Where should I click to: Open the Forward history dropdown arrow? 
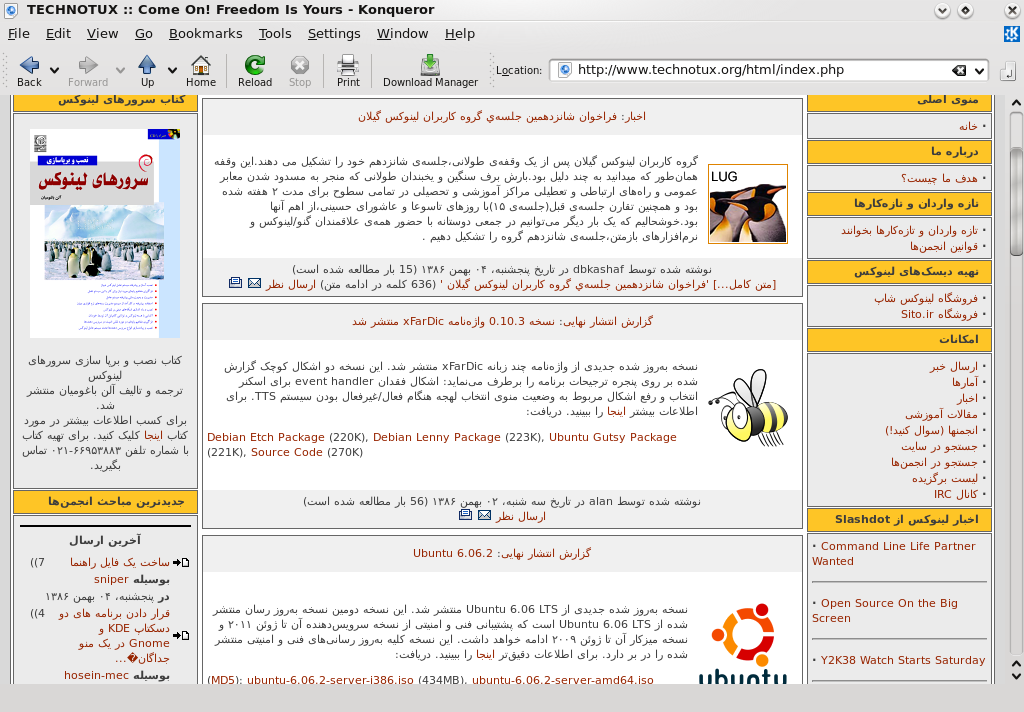120,71
